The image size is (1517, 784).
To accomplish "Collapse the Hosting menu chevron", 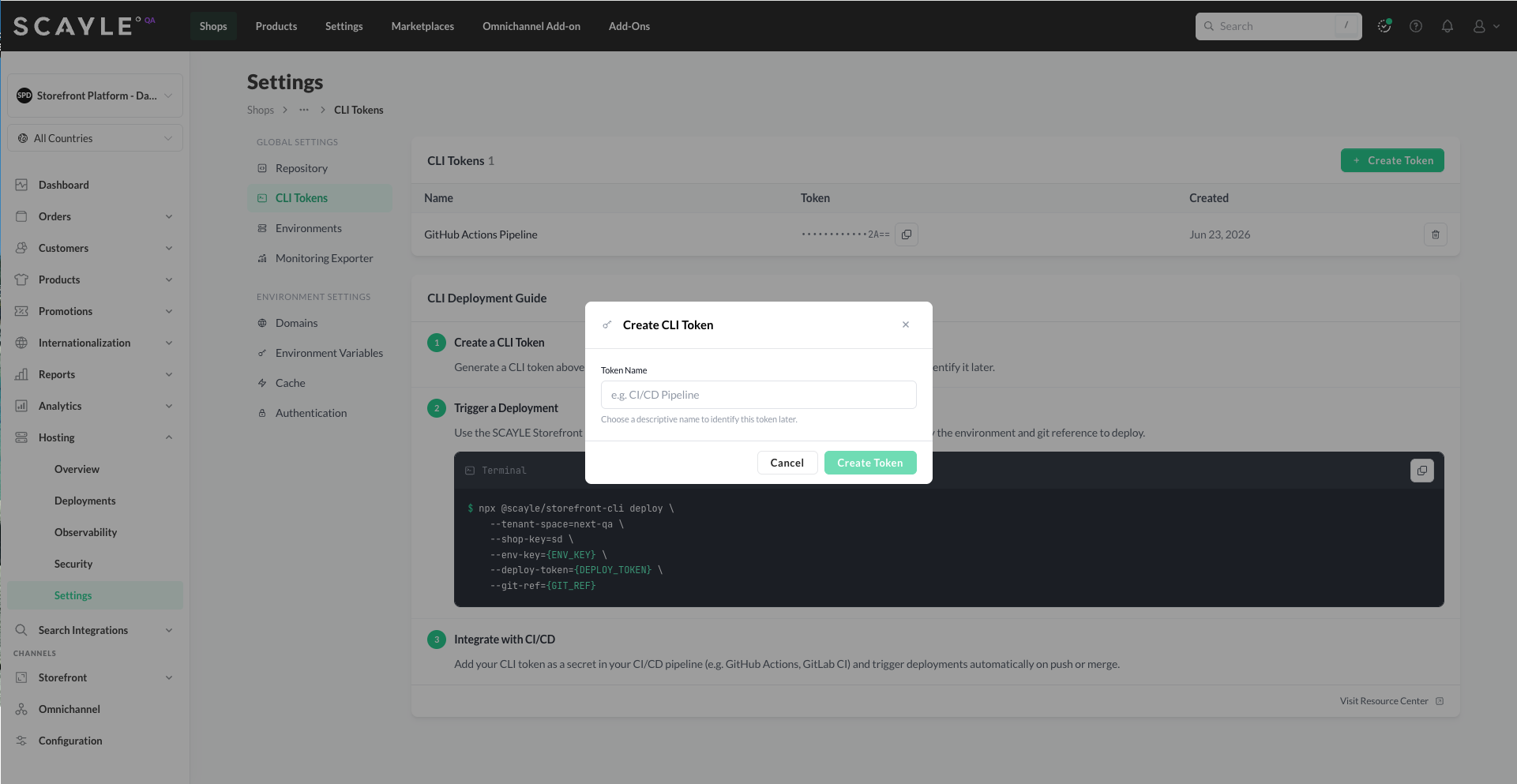I will pos(169,437).
